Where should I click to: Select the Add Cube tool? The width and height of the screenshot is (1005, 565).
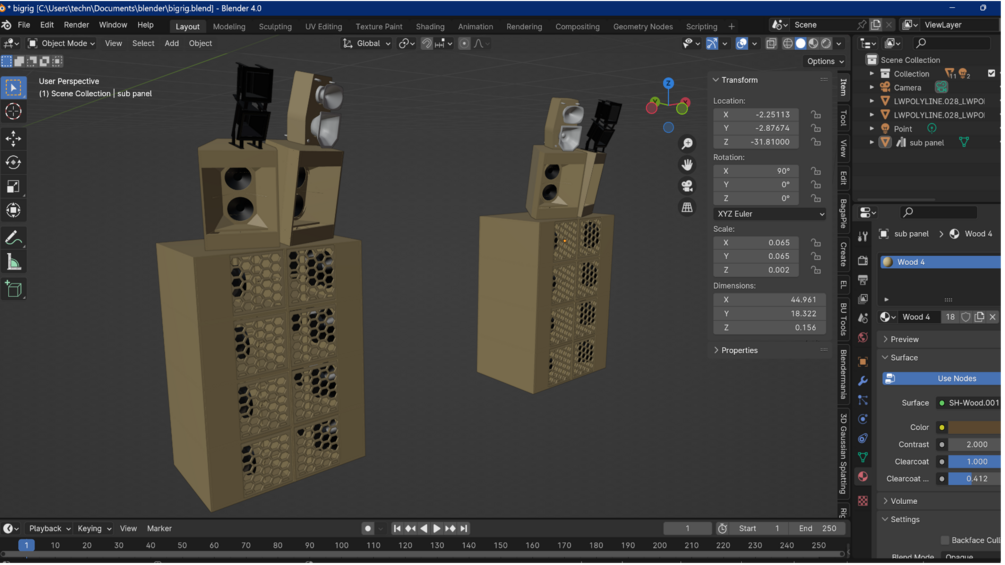pos(13,290)
